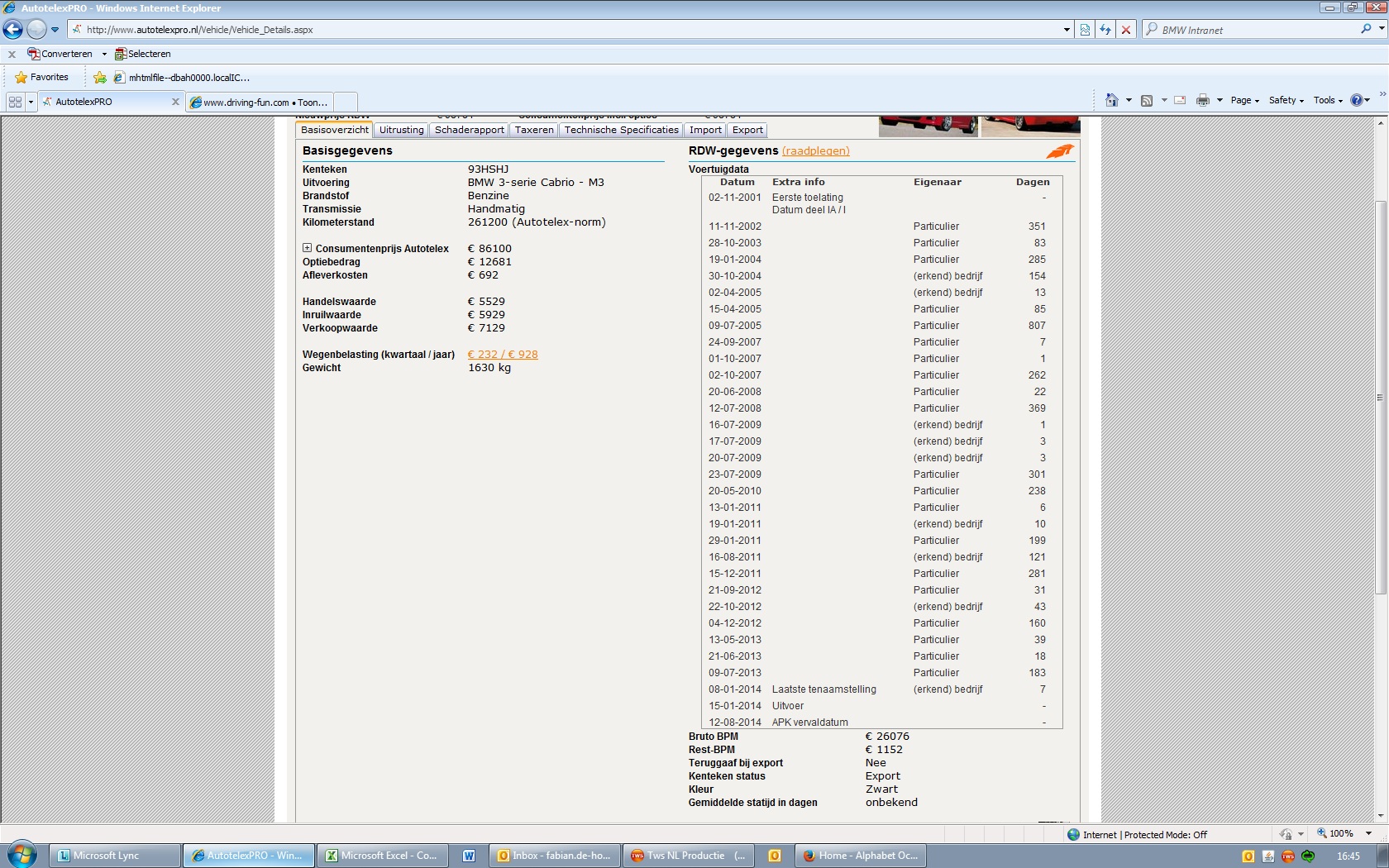
Task: Switch to the Import tab
Action: pyautogui.click(x=705, y=130)
